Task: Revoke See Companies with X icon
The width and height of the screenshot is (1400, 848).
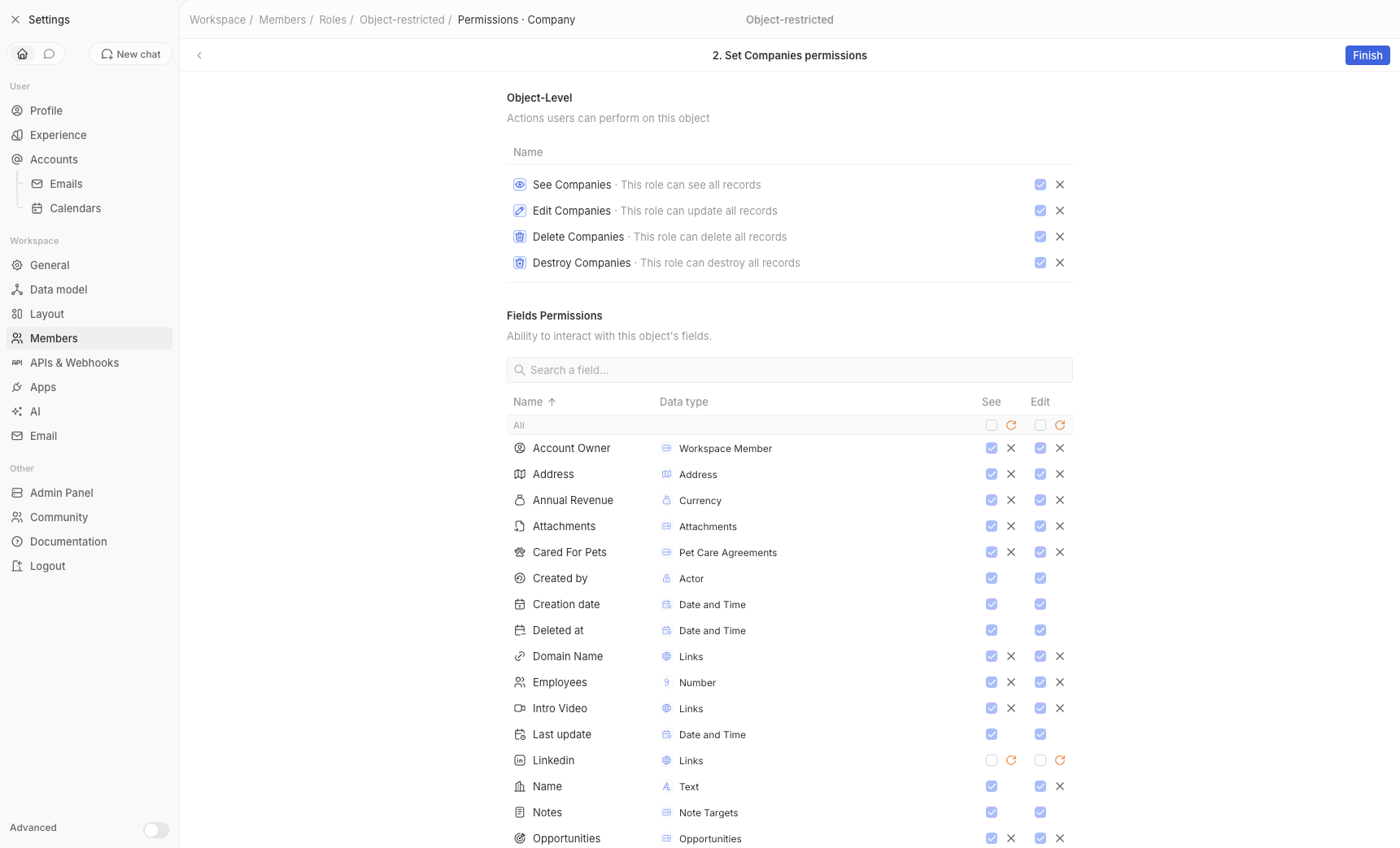Action: pos(1060,185)
